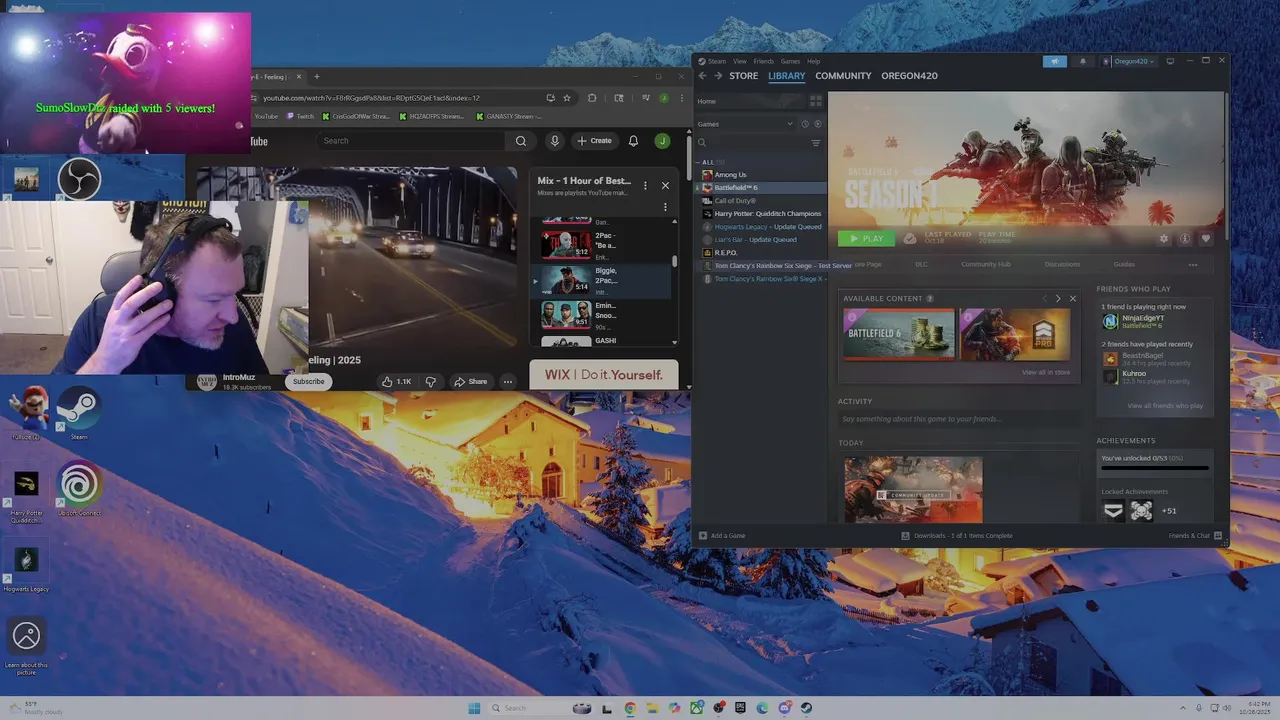The height and width of the screenshot is (720, 1280).
Task: Click Add a Game in Steam
Action: pyautogui.click(x=721, y=536)
